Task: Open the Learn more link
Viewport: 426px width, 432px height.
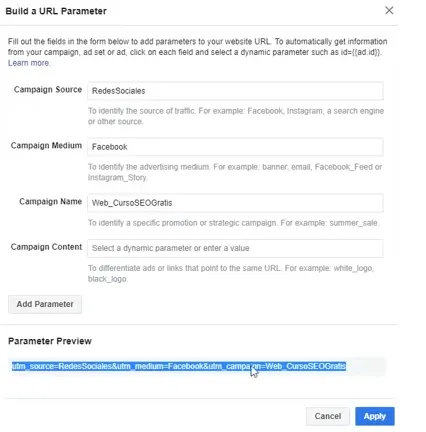Action: (29, 63)
